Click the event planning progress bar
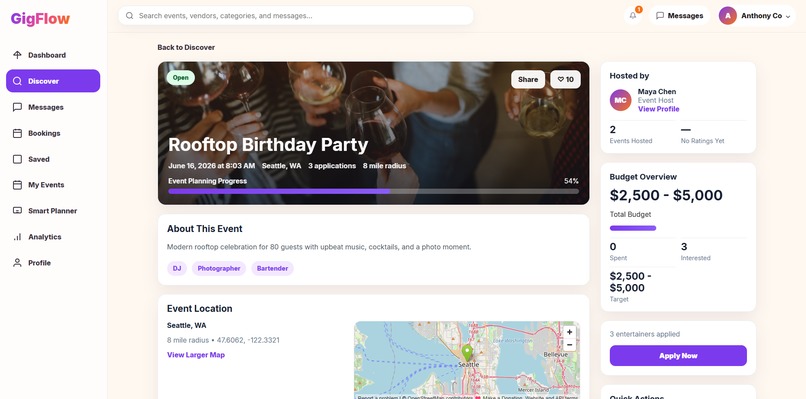 373,191
